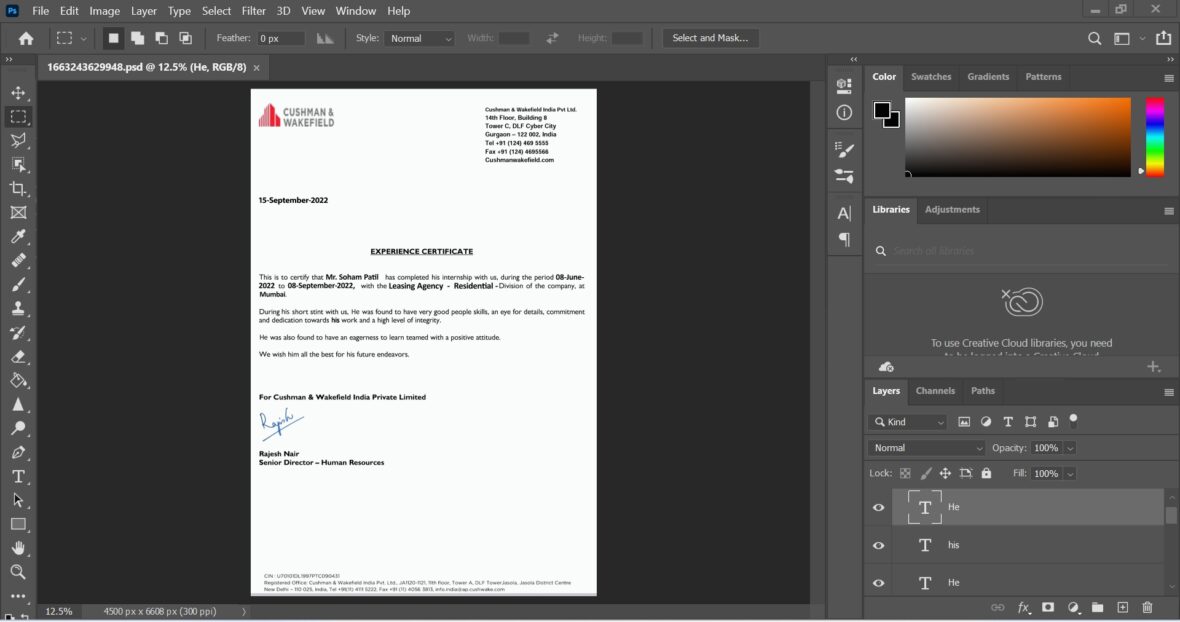1180x622 pixels.
Task: Activate the Crop tool
Action: tap(18, 188)
